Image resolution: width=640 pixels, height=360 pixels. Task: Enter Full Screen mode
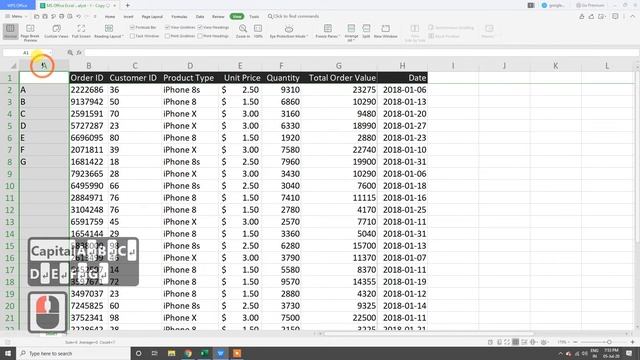tap(81, 31)
